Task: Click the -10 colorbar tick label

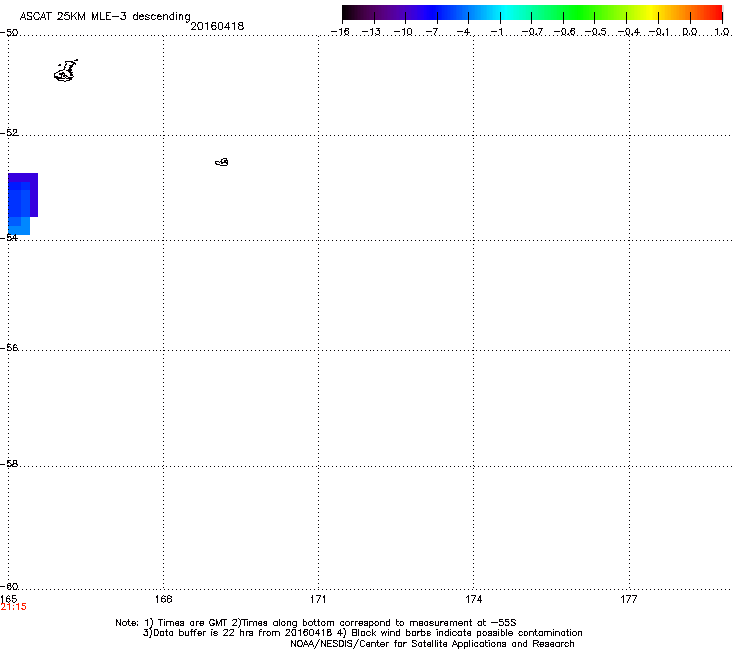Action: (403, 32)
